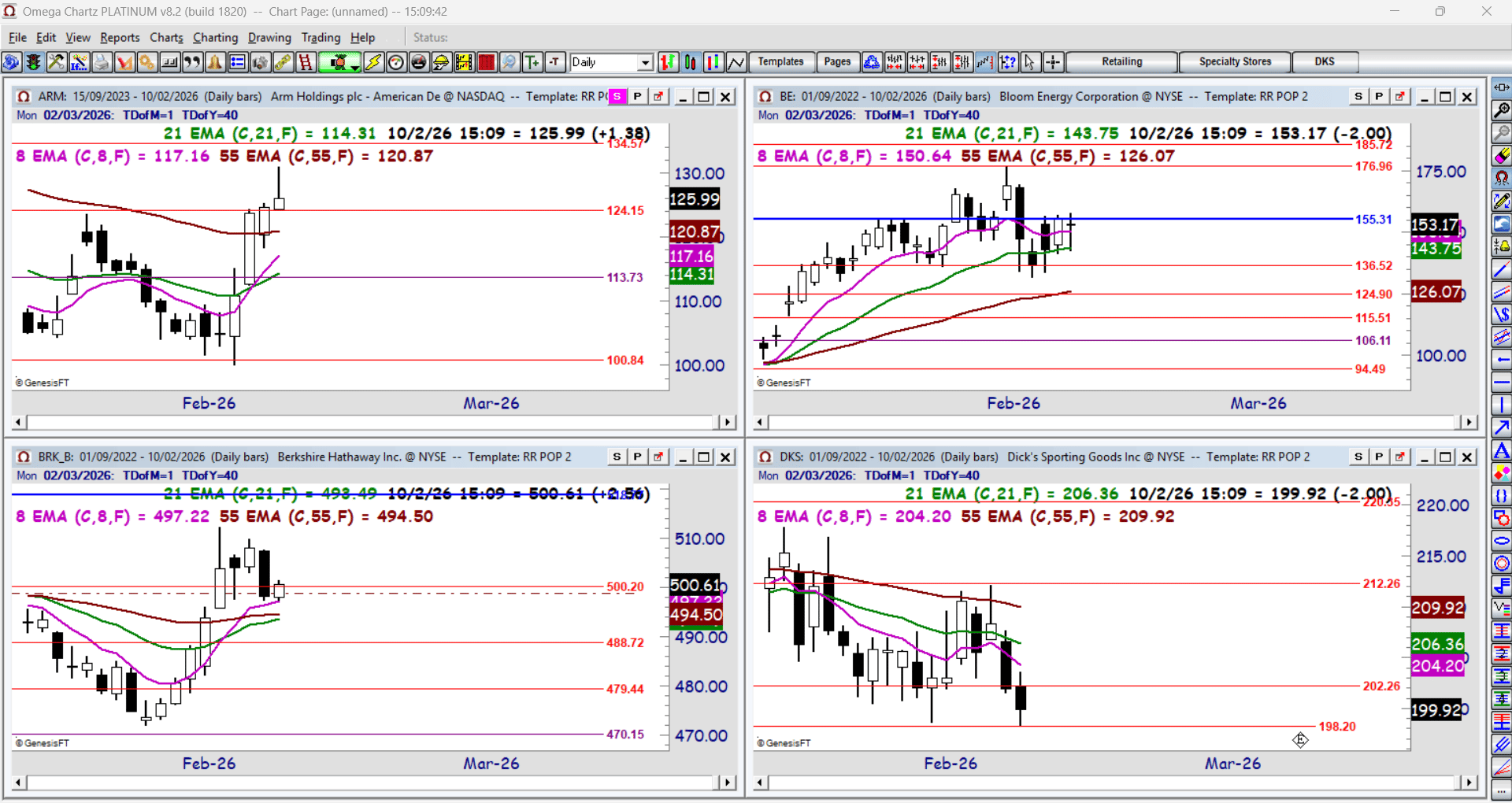Click the camera snapshot icon
This screenshot has width=1512, height=803.
[x=260, y=62]
